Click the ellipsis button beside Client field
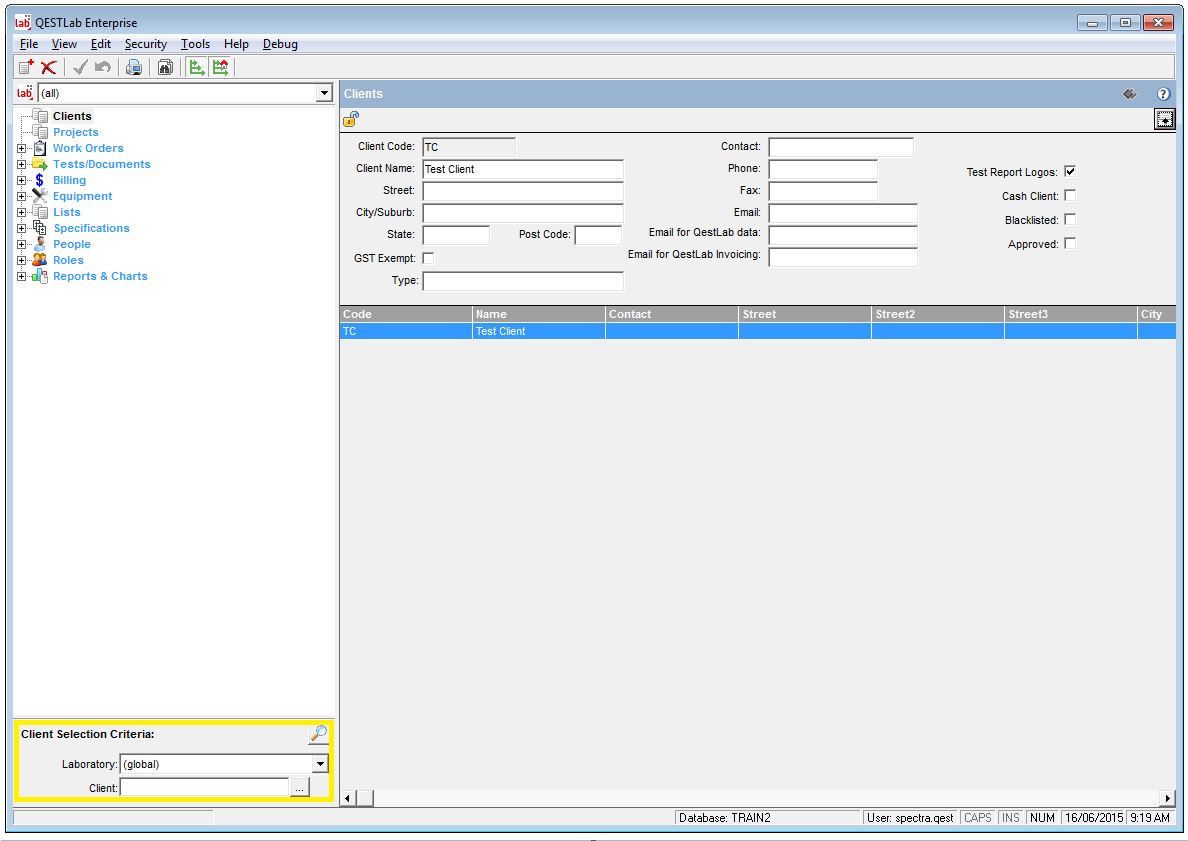The height and width of the screenshot is (841, 1188). 299,788
